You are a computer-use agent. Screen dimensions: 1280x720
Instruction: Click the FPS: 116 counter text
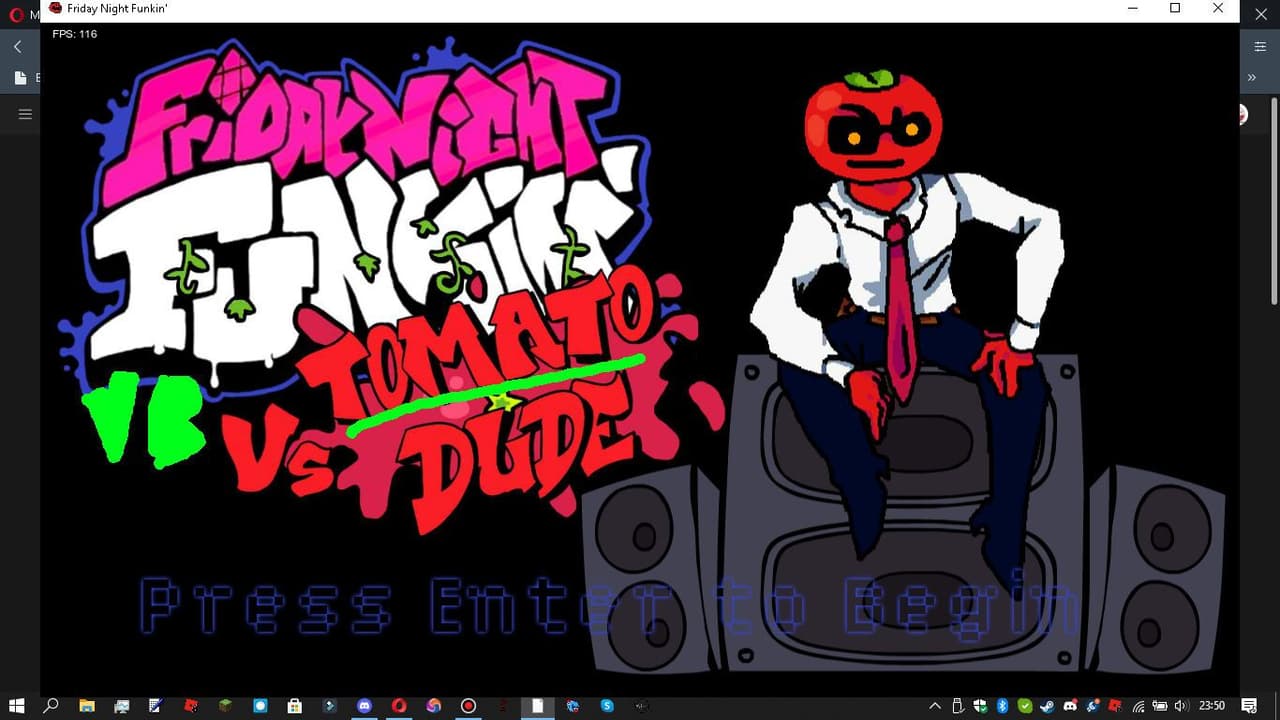(75, 34)
